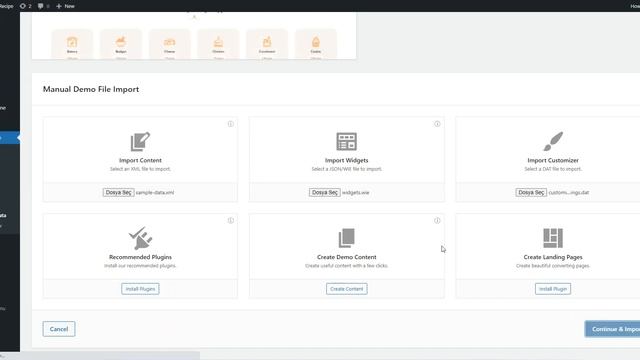
Task: Click the Import Customizer brush icon
Action: point(553,141)
